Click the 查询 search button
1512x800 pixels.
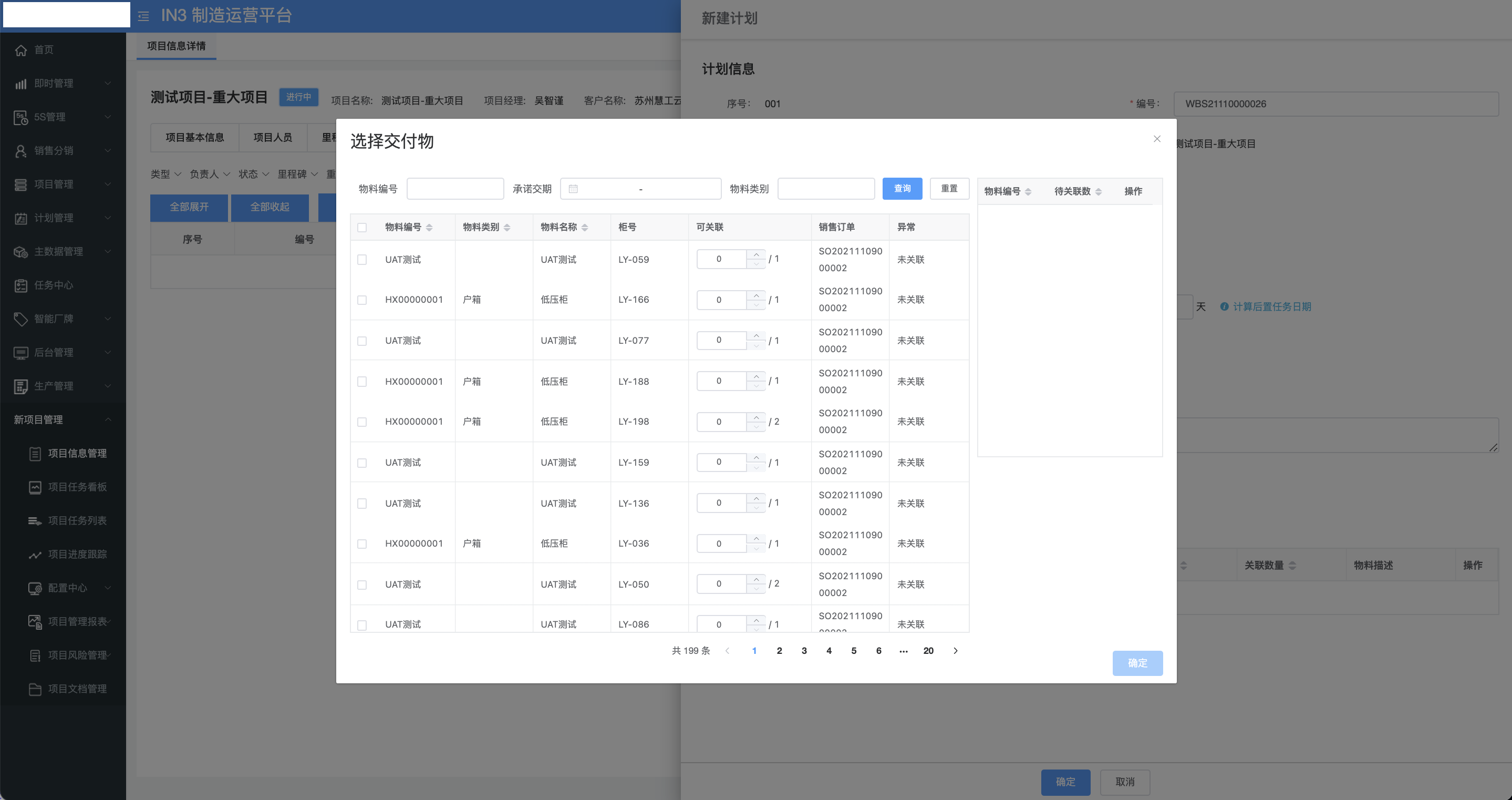(902, 189)
